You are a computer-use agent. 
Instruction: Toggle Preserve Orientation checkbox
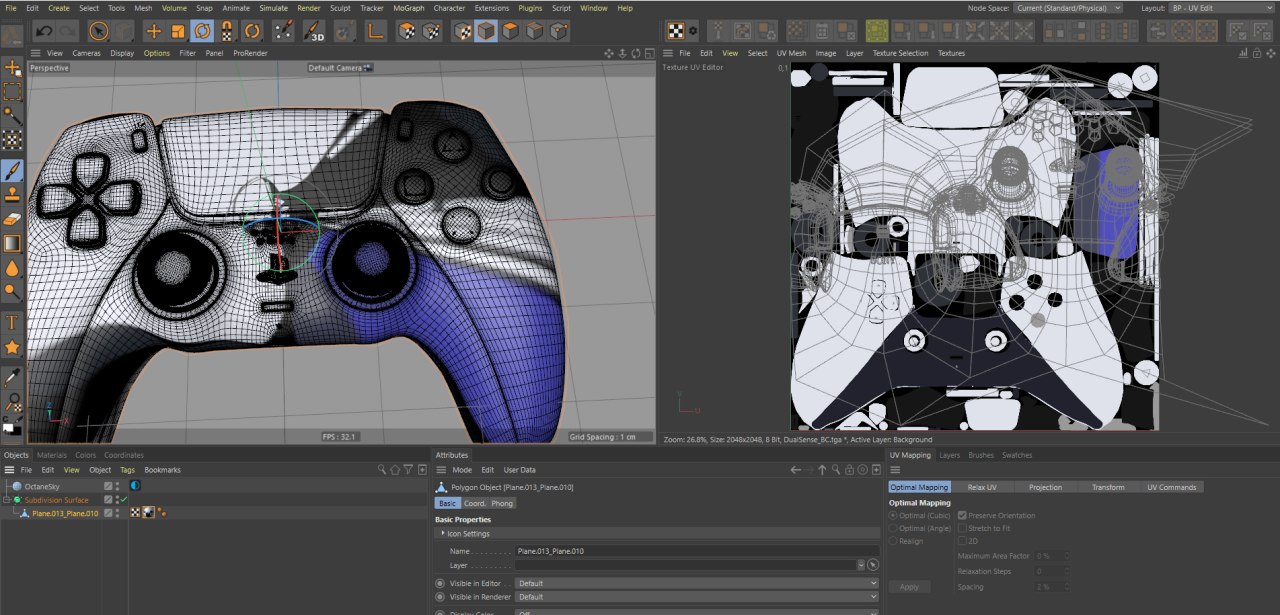pyautogui.click(x=962, y=515)
